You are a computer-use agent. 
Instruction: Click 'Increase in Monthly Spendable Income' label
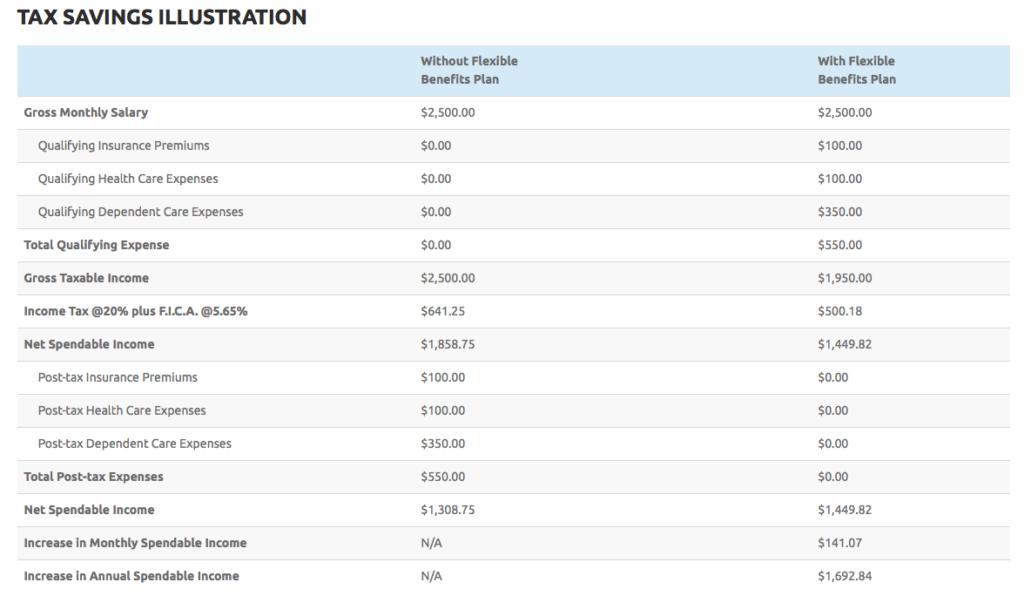point(135,543)
